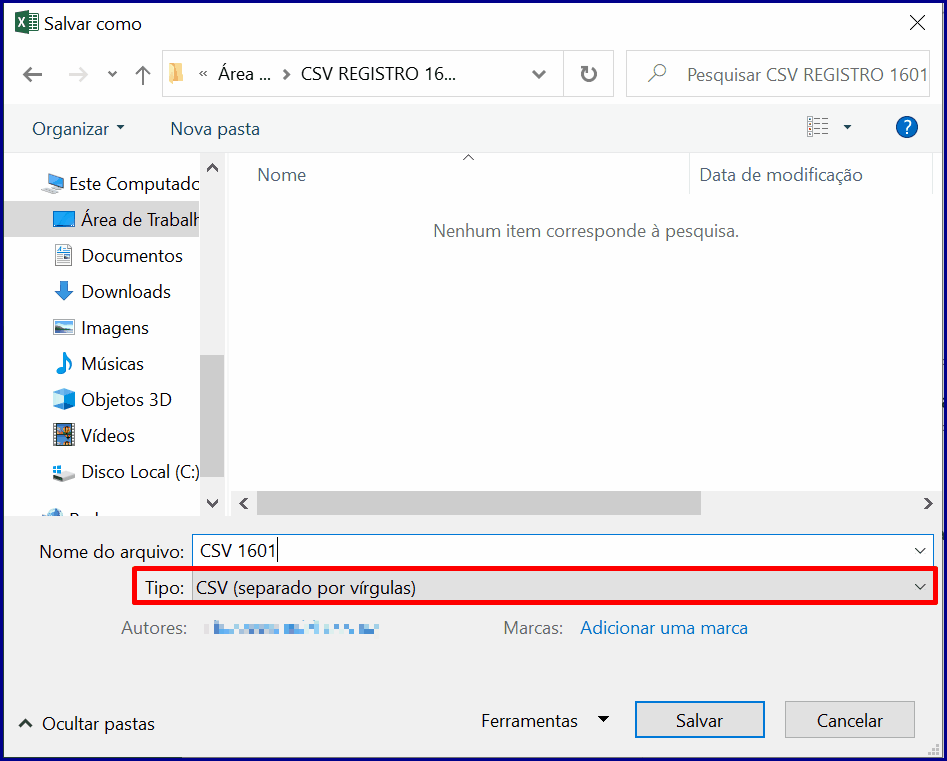
Task: Click the Objetos 3D cube icon
Action: 63,400
